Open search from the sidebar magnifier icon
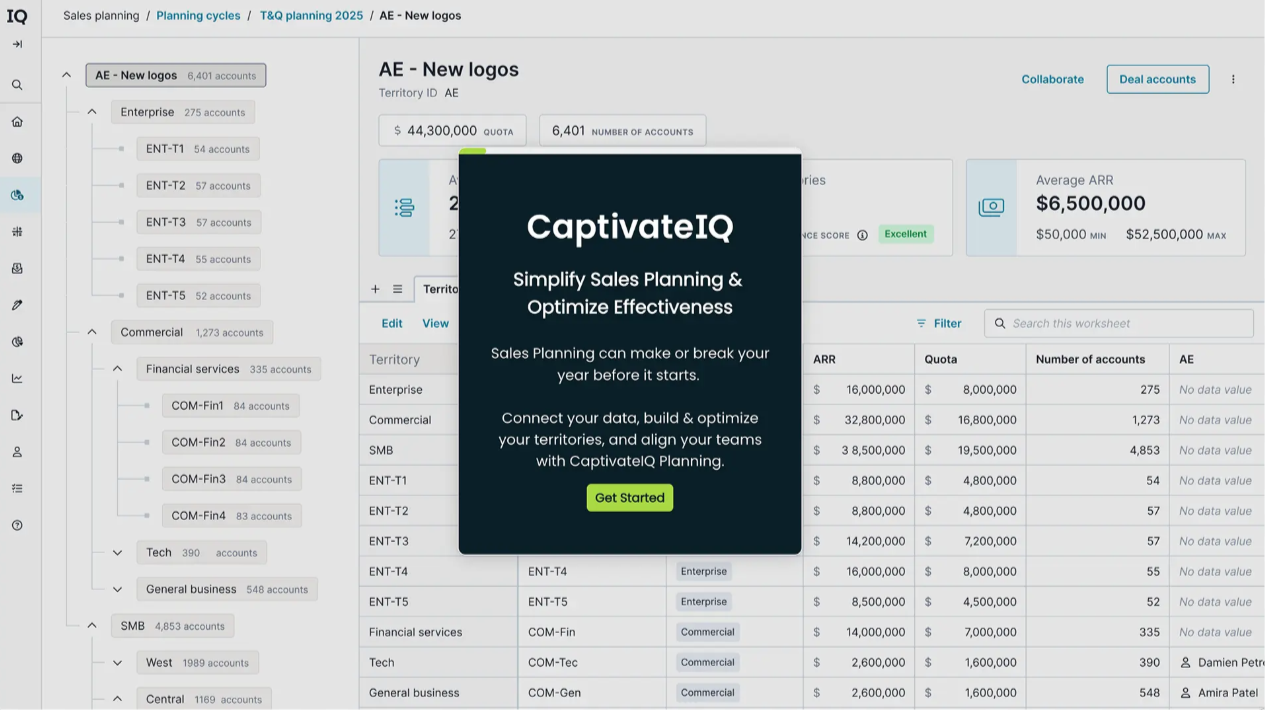 point(17,85)
